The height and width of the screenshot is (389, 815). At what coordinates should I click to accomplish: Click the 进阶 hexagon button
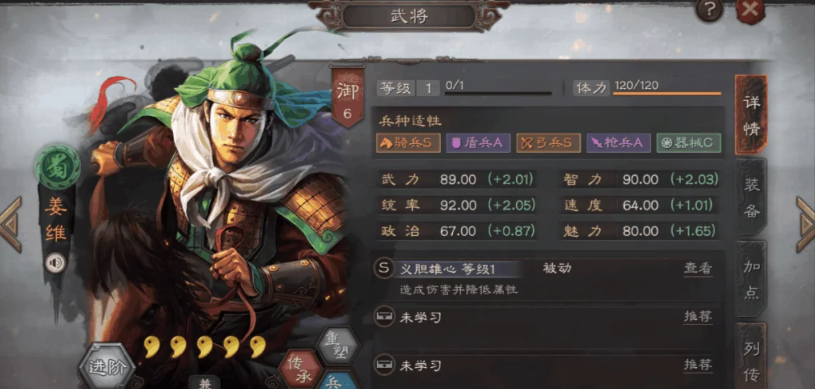click(107, 368)
